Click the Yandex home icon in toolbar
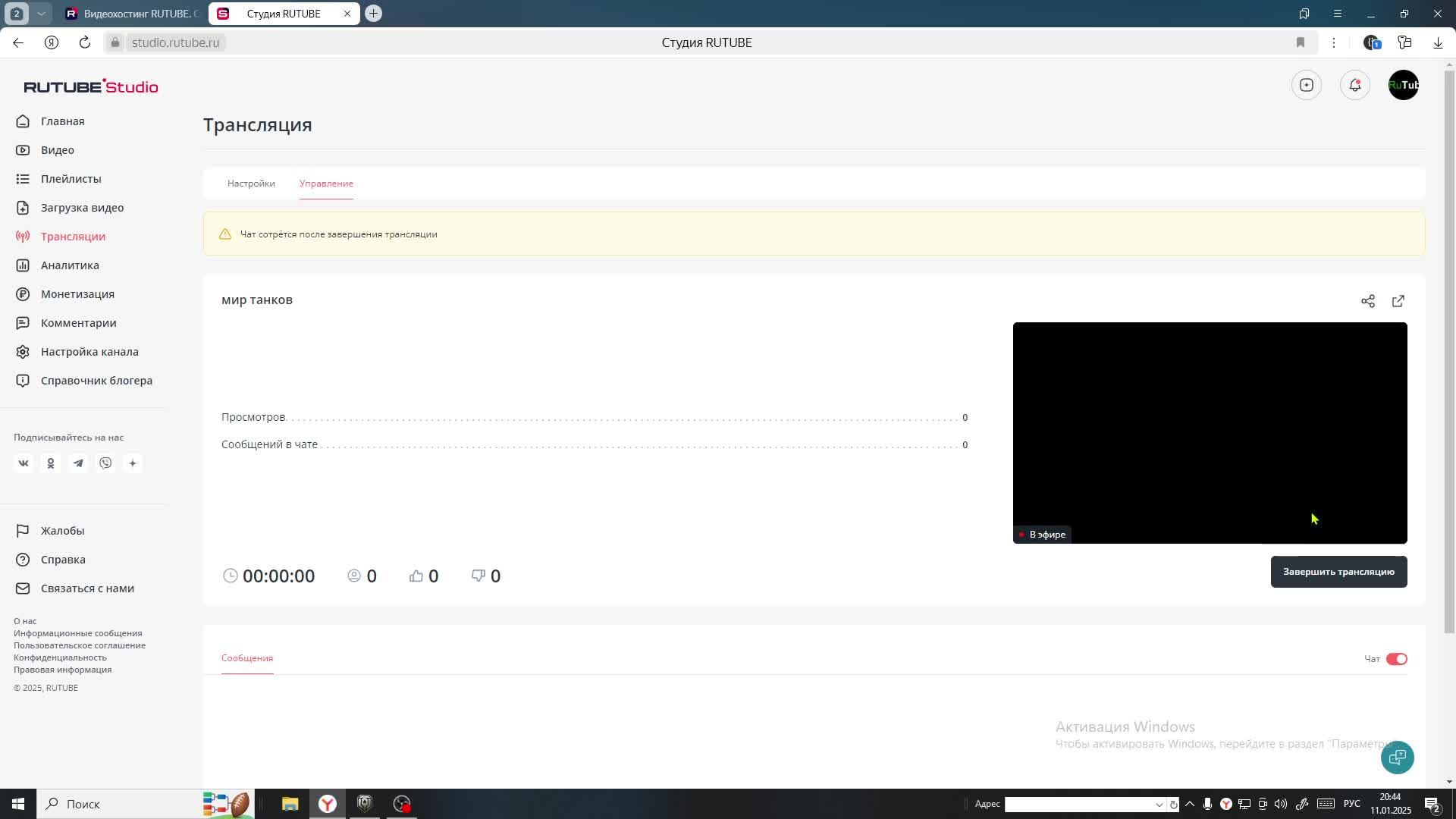1456x819 pixels. [52, 42]
